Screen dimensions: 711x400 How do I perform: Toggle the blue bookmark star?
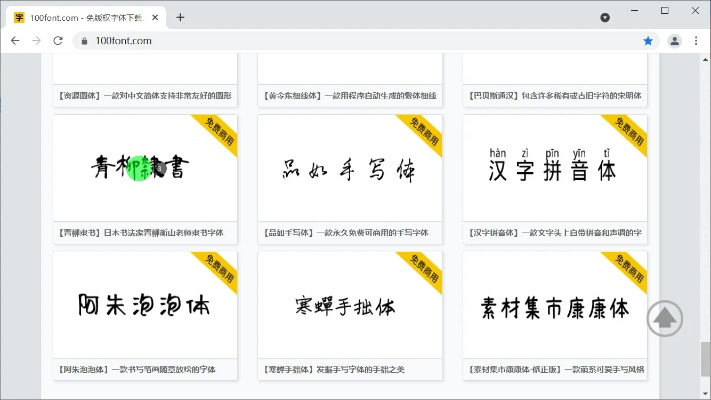pyautogui.click(x=648, y=41)
